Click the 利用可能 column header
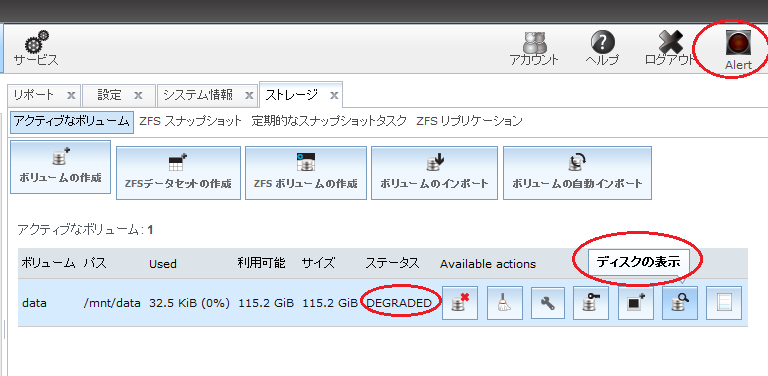768x376 pixels. point(261,263)
